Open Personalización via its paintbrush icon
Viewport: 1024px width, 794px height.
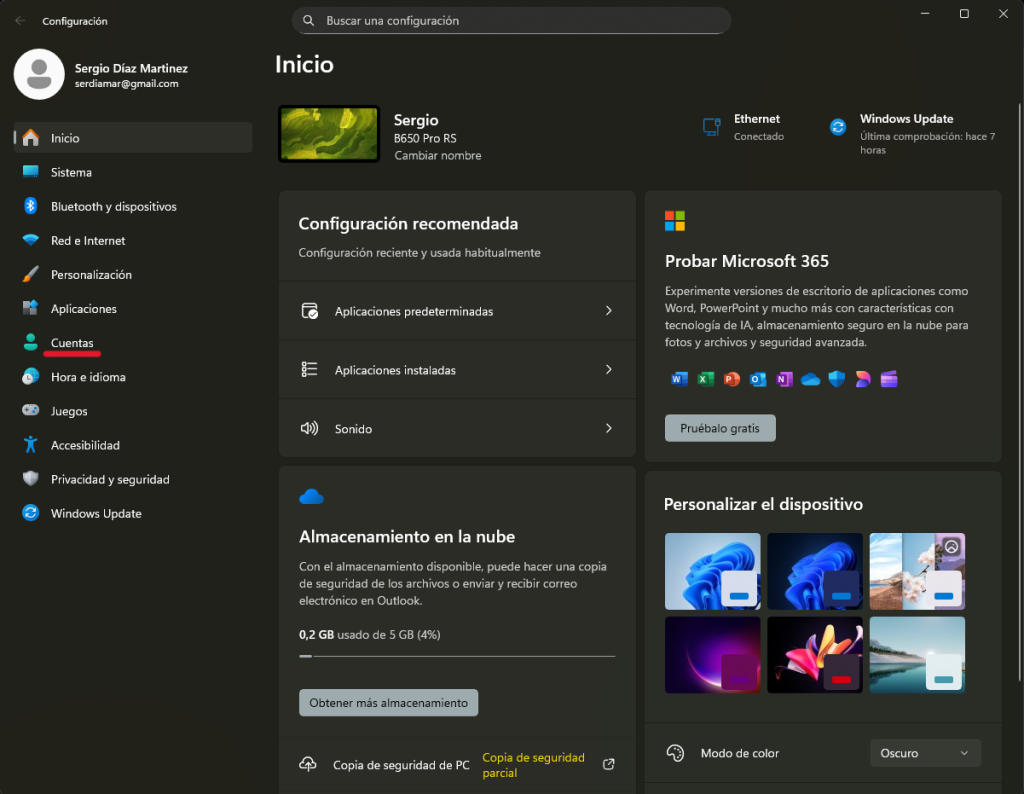tap(30, 275)
